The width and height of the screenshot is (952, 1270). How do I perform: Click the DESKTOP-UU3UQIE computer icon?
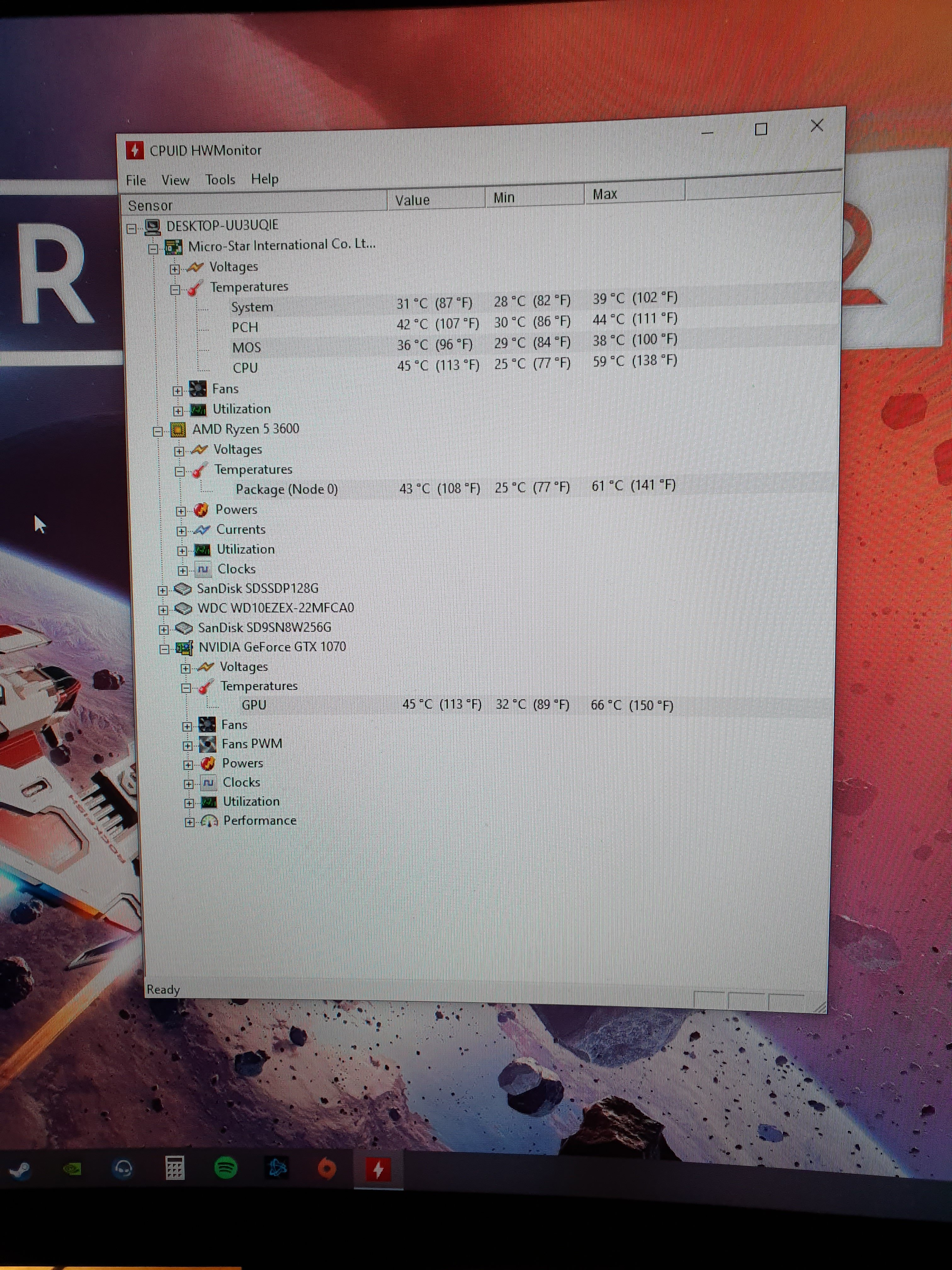tap(153, 227)
